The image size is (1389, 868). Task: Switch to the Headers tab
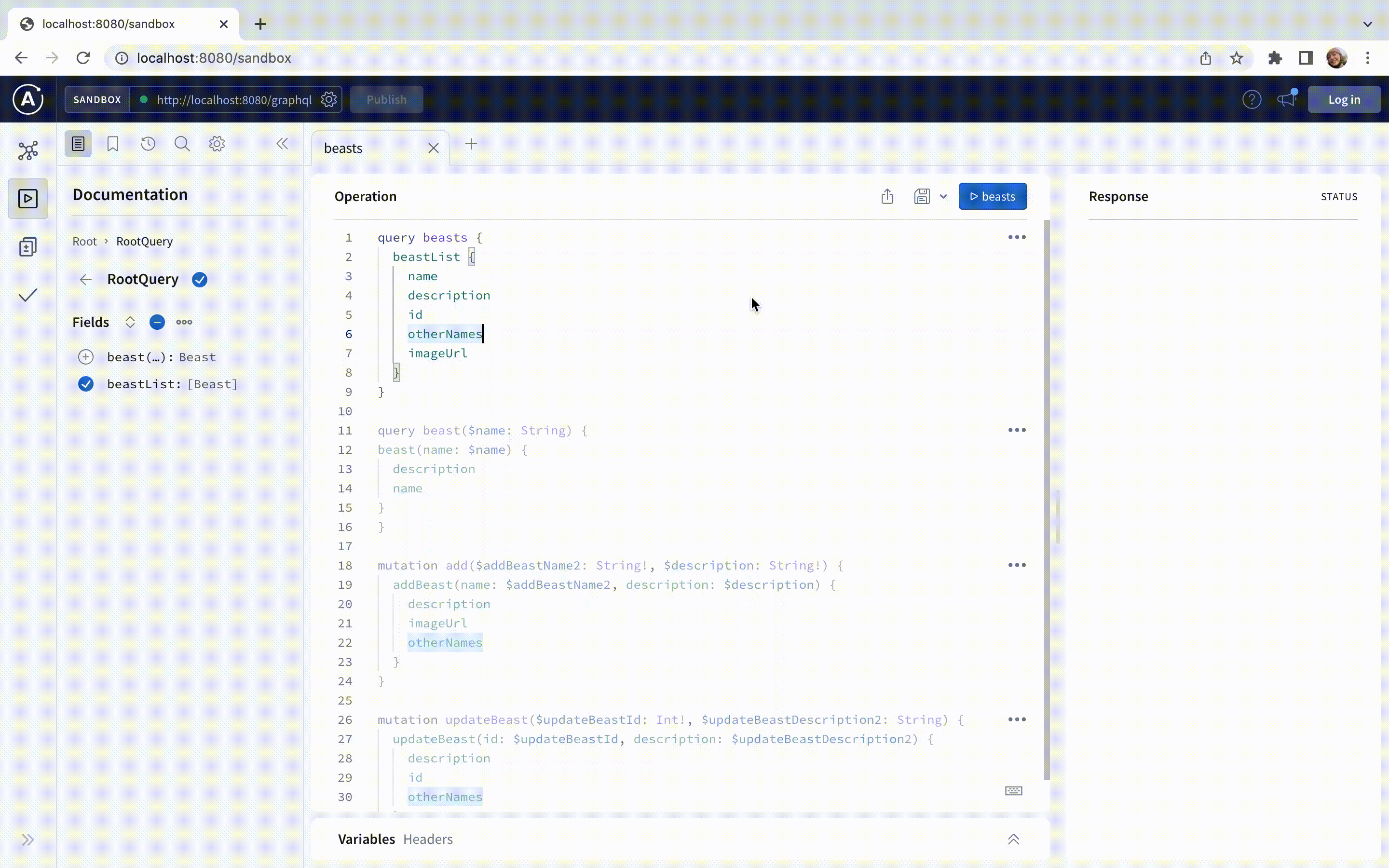click(x=428, y=839)
